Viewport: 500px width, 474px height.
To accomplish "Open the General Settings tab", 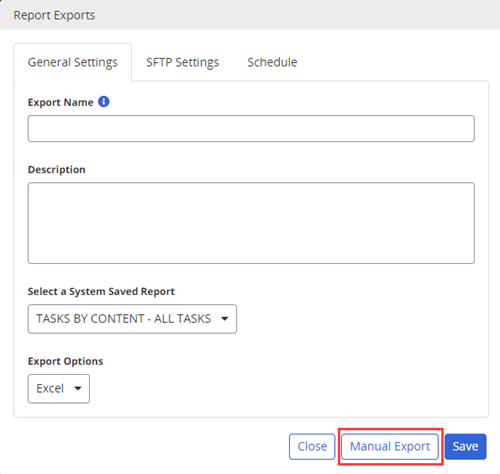I will tap(73, 62).
